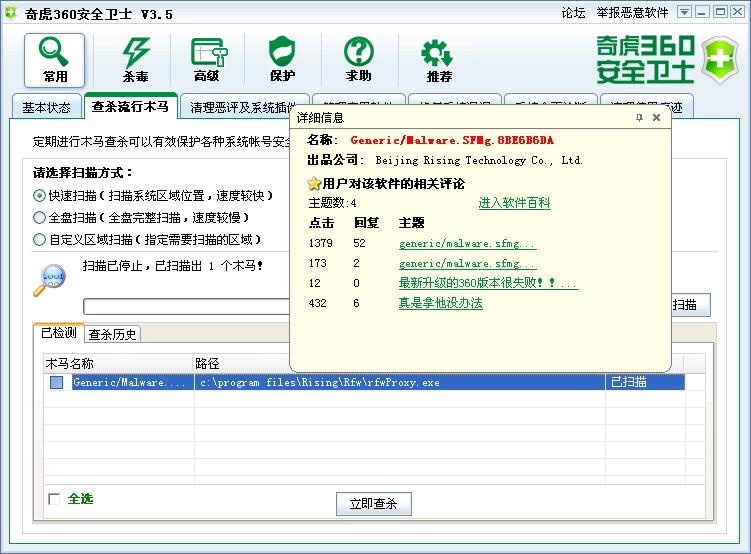Image resolution: width=751 pixels, height=554 pixels.
Task: Switch to 查杀历史 history tab
Action: (113, 334)
